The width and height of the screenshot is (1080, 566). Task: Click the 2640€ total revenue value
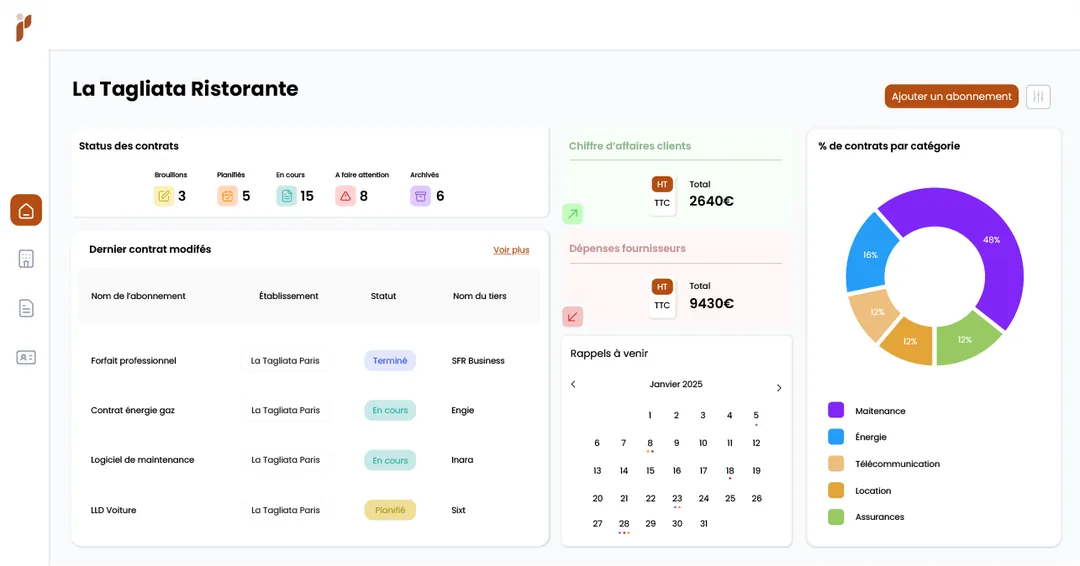point(712,201)
